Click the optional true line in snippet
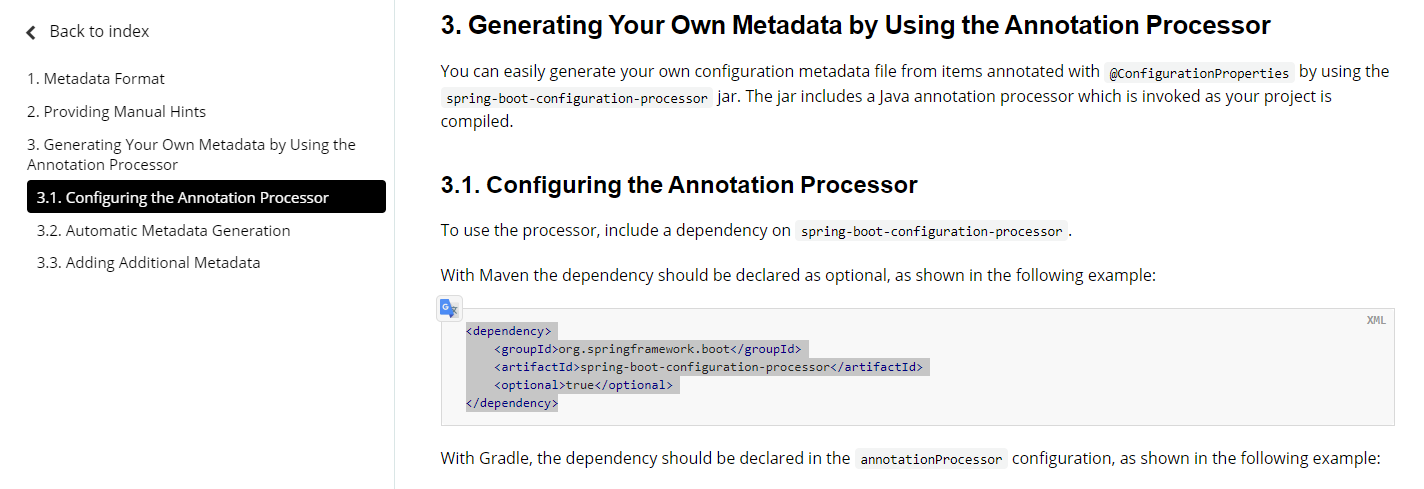The image size is (1424, 489). click(x=583, y=385)
